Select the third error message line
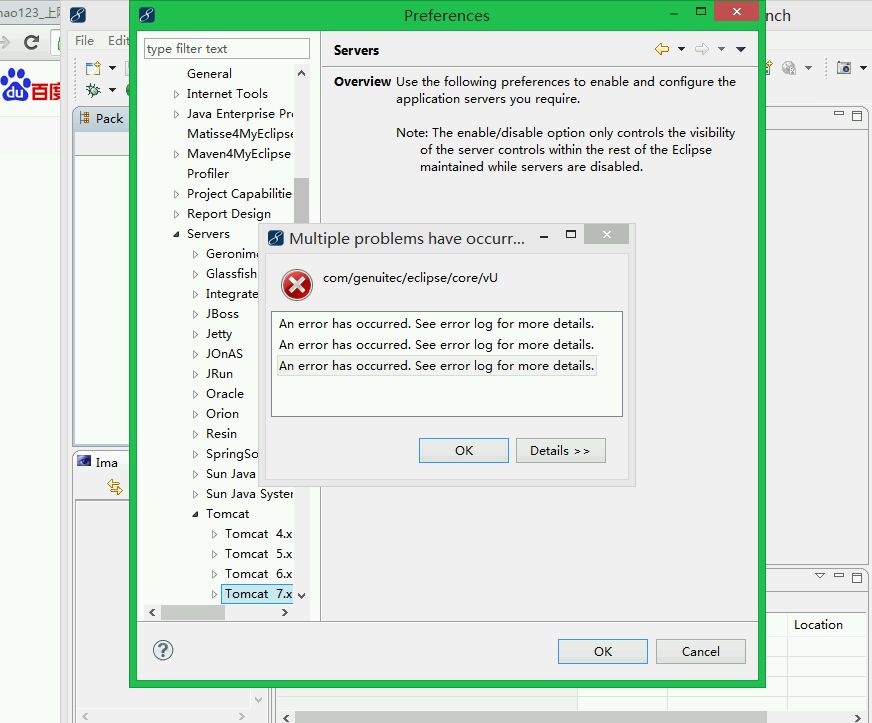The width and height of the screenshot is (872, 723). pyautogui.click(x=437, y=366)
